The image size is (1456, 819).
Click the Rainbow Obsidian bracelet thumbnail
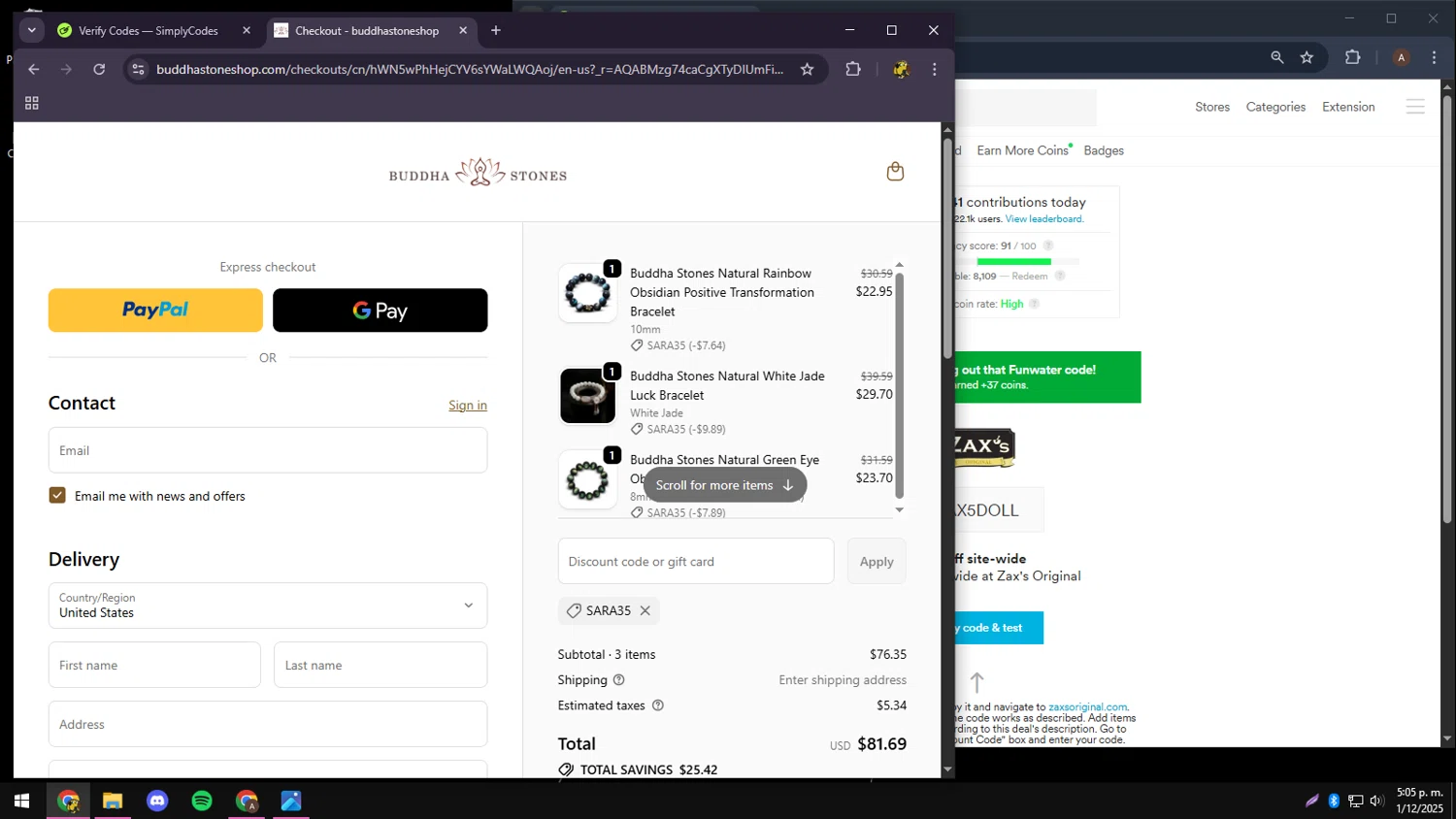tap(587, 293)
